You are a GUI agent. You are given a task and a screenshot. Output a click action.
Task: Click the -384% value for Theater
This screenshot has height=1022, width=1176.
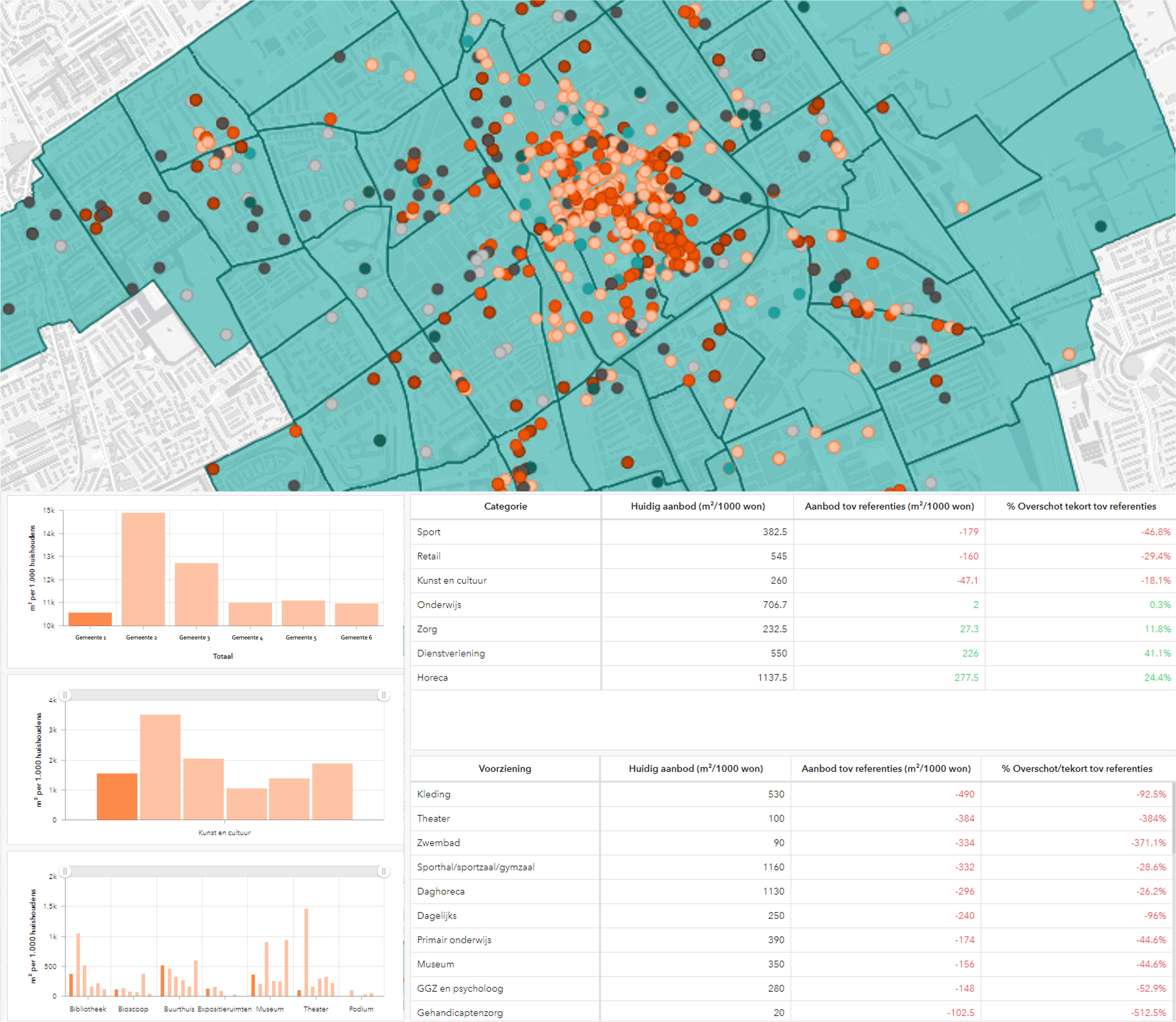(1153, 818)
